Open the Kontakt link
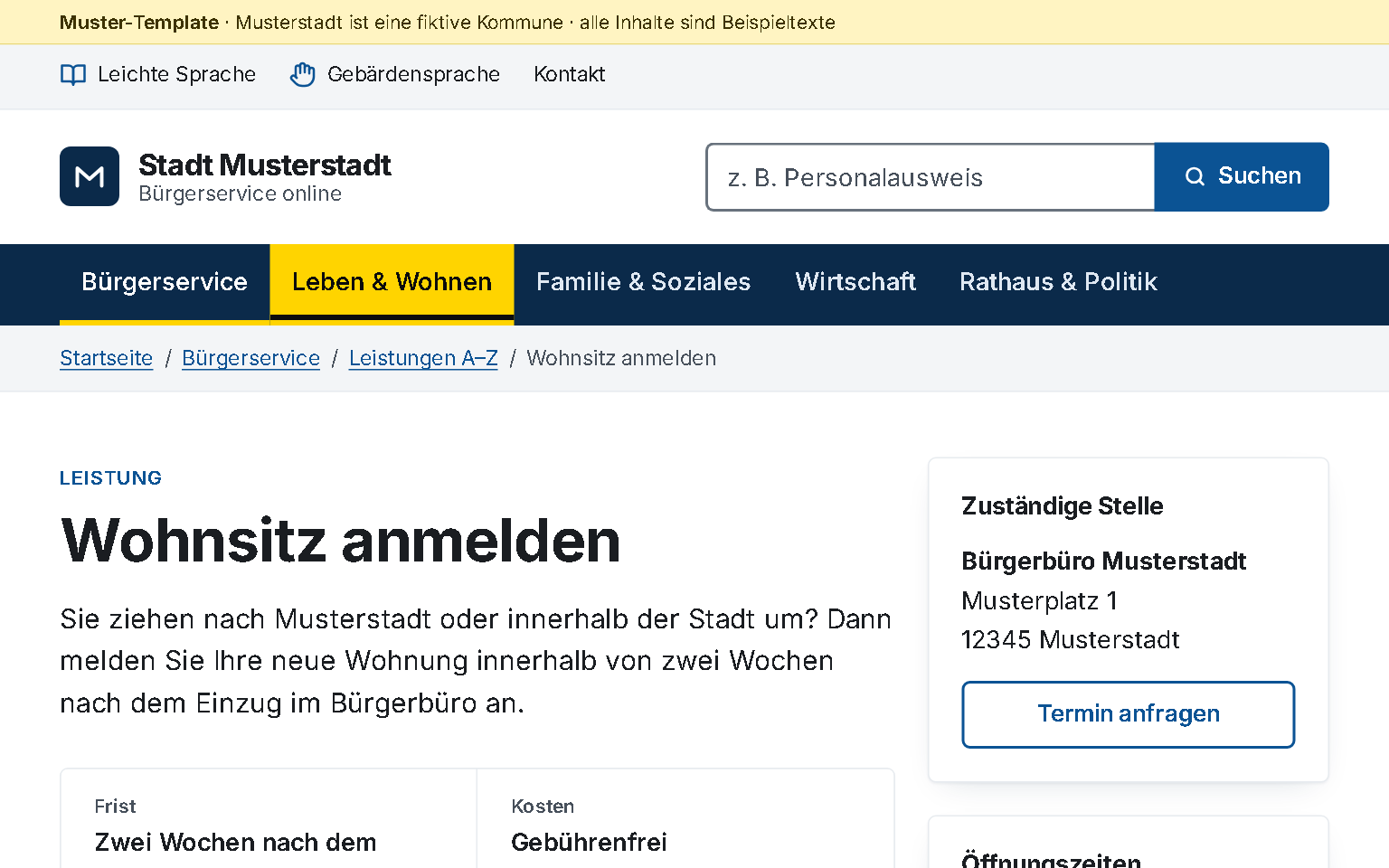The width and height of the screenshot is (1389, 868). pyautogui.click(x=570, y=74)
